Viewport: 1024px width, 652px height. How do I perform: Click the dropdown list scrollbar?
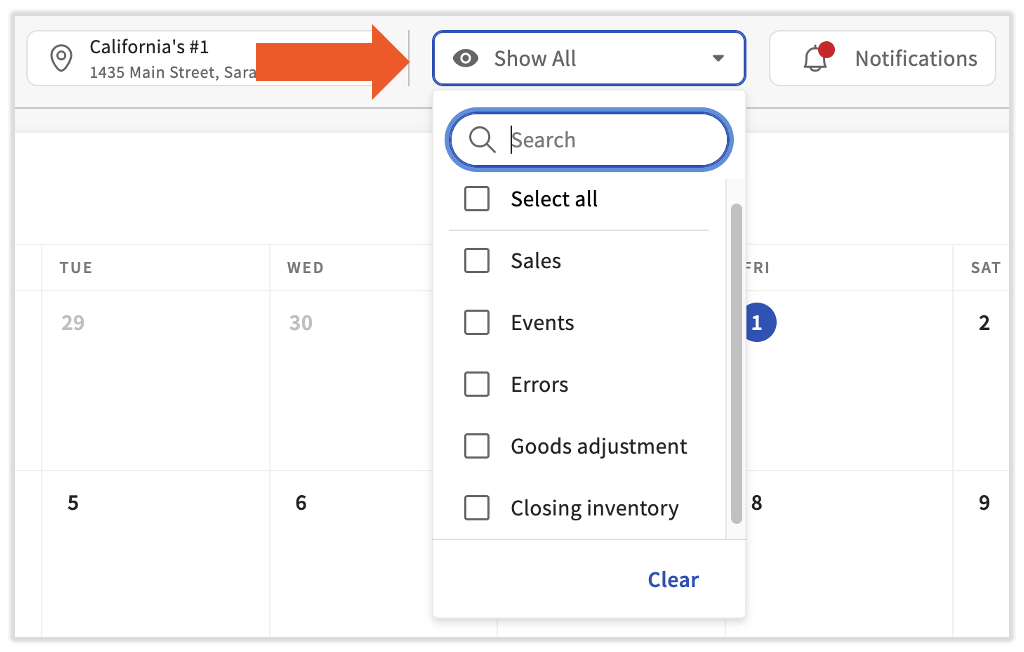tap(737, 360)
